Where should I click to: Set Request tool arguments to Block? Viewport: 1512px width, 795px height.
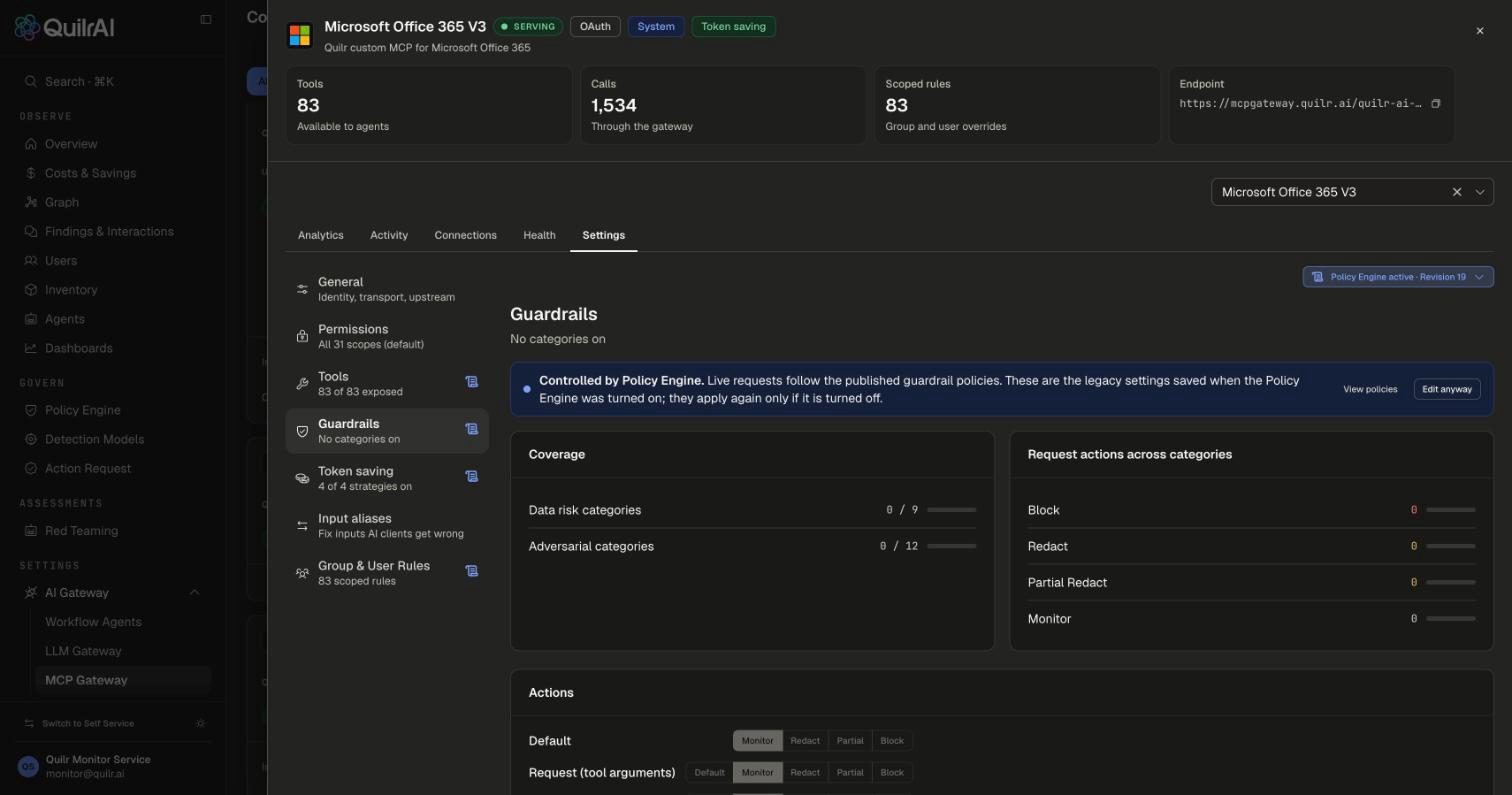click(x=892, y=773)
